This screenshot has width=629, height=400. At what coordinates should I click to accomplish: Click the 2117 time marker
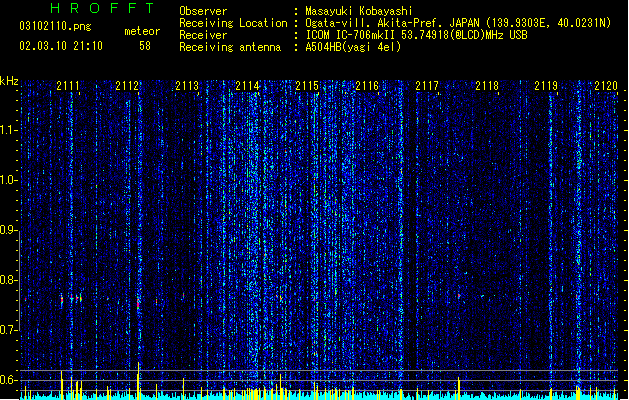(x=427, y=86)
